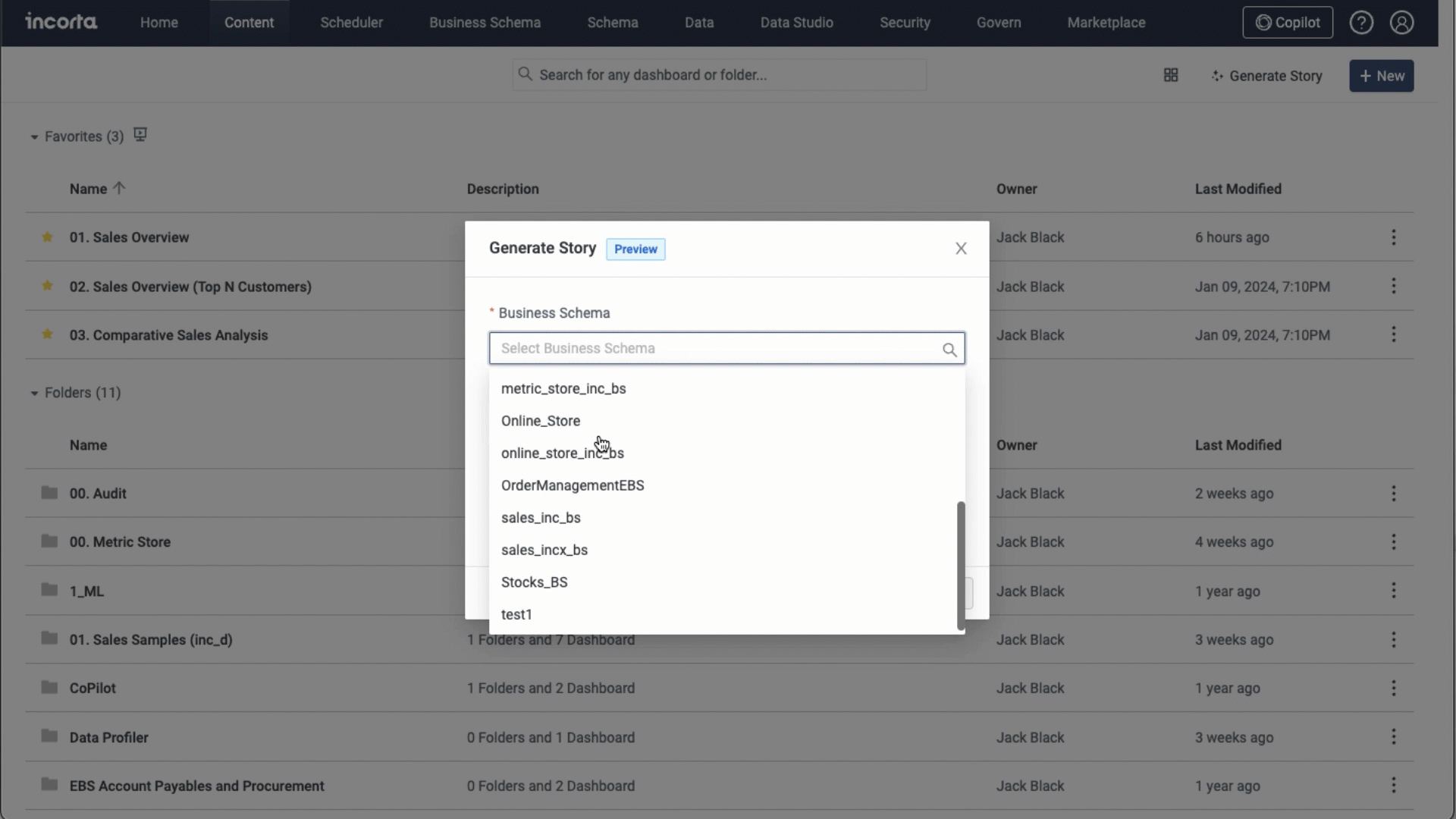Collapse the Folders (11) section
The height and width of the screenshot is (819, 1456).
click(34, 394)
